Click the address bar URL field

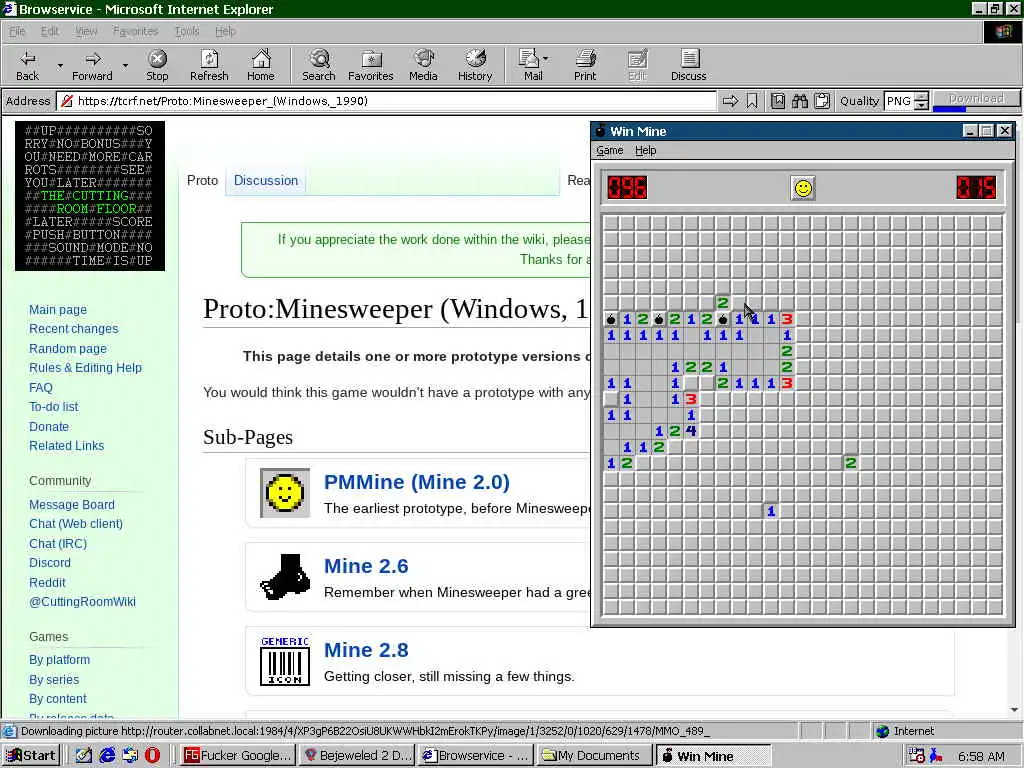[x=385, y=101]
